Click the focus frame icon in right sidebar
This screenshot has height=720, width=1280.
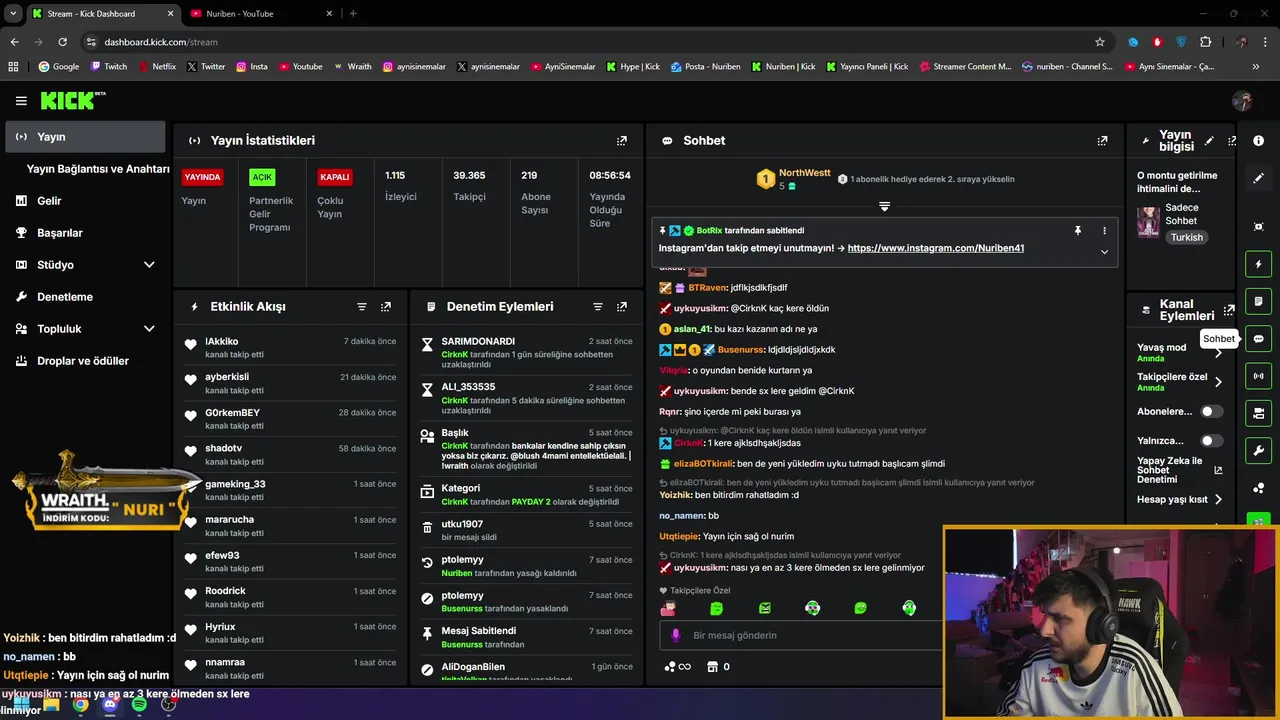[1259, 227]
